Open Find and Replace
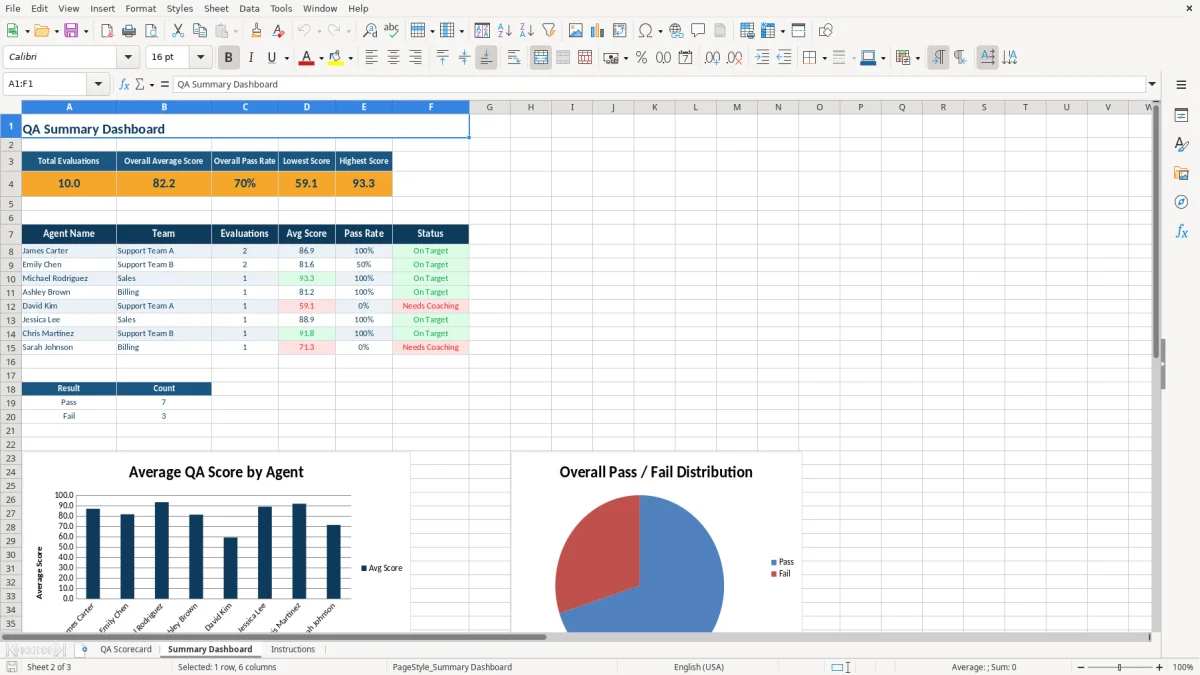 [x=370, y=31]
